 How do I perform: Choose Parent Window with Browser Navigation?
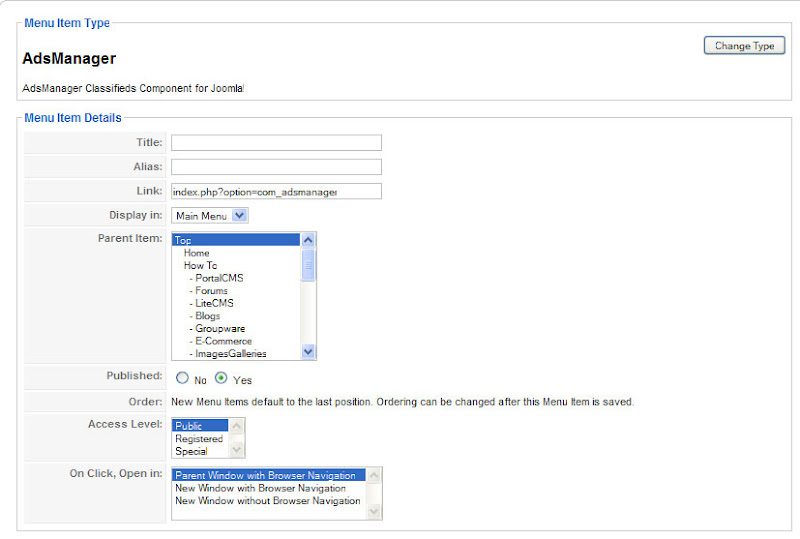267,475
